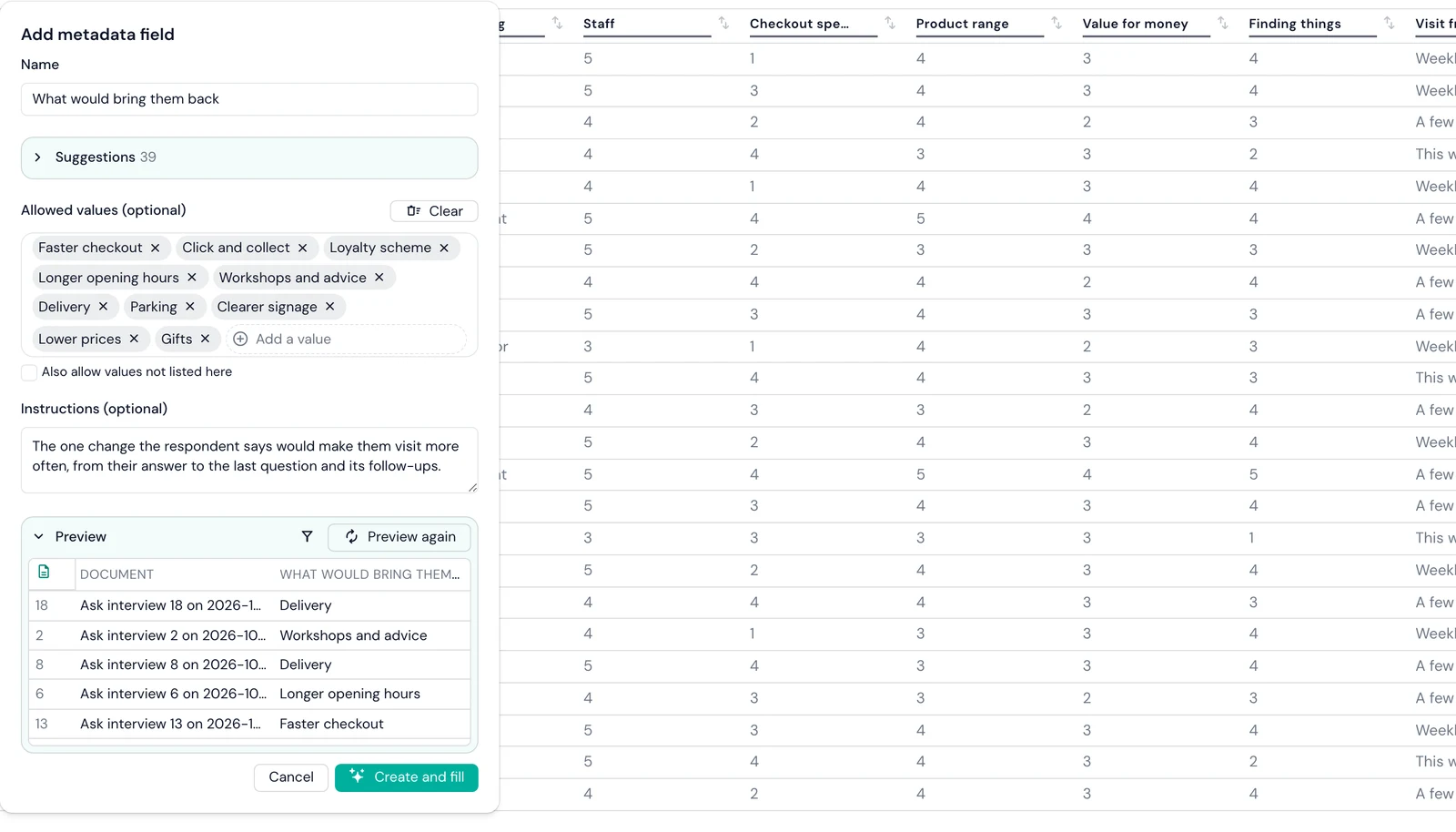Sort by the Finding things column

coord(1390,23)
